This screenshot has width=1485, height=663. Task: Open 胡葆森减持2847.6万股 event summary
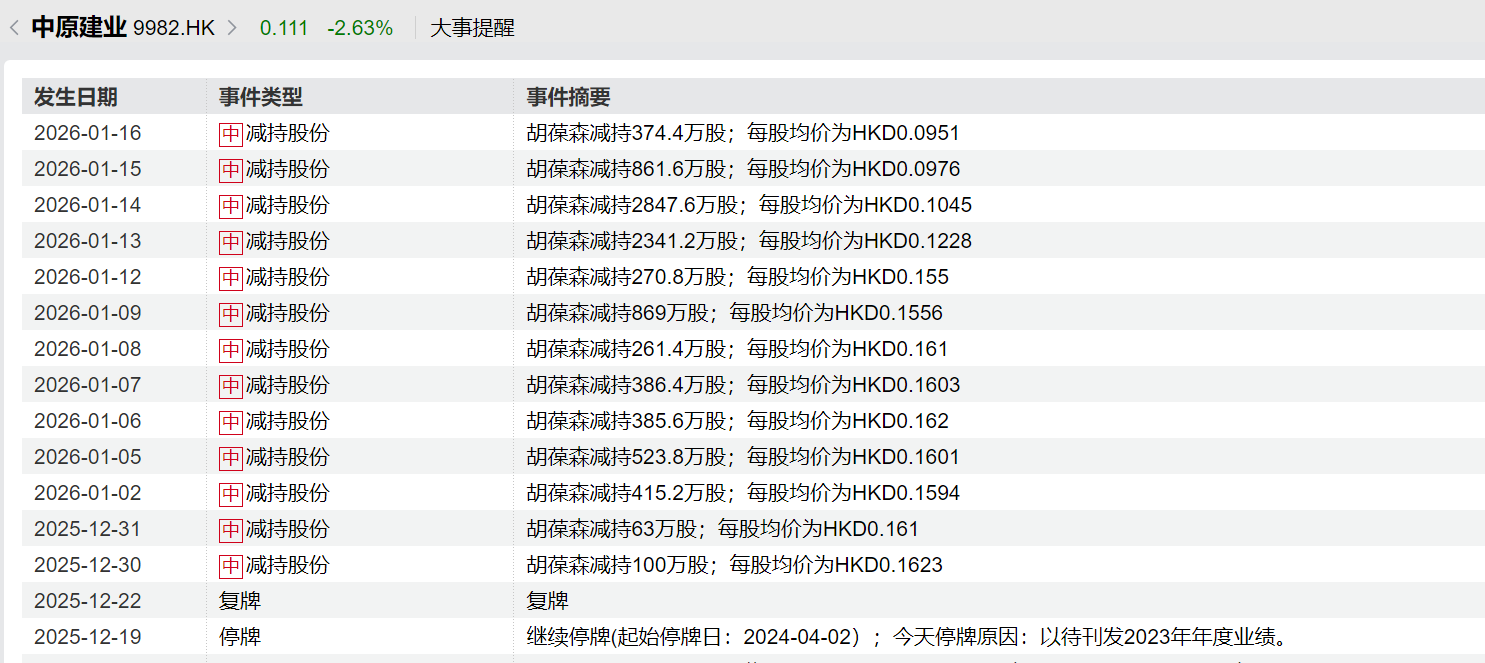(749, 205)
